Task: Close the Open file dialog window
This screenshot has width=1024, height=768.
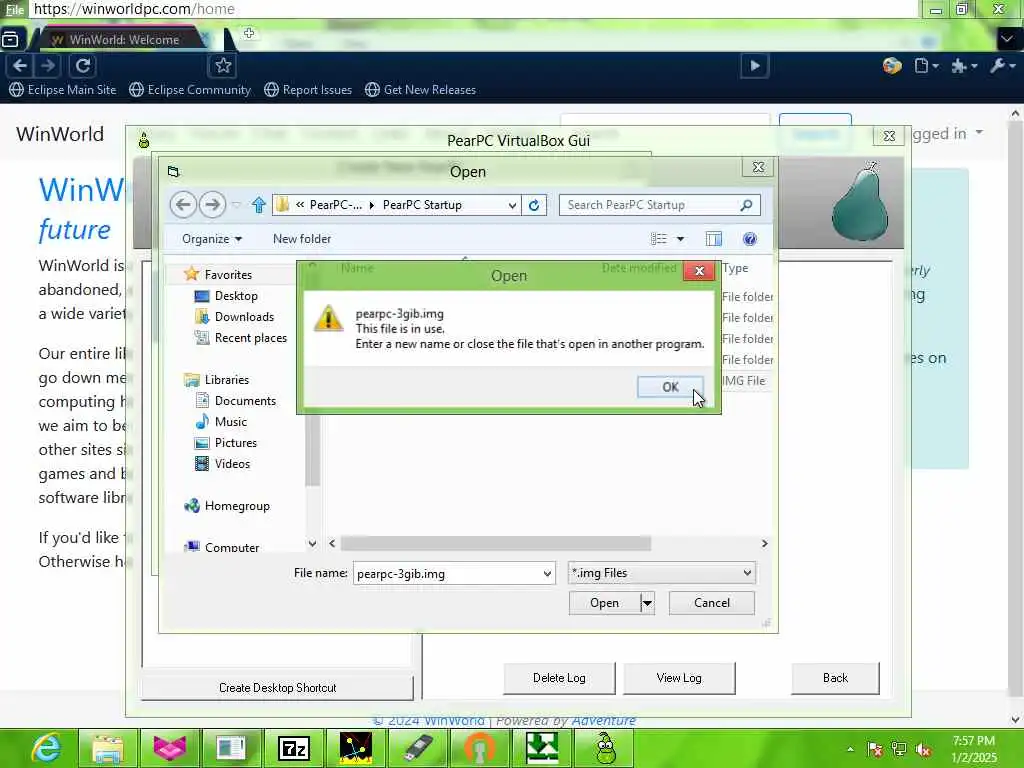Action: 758,167
